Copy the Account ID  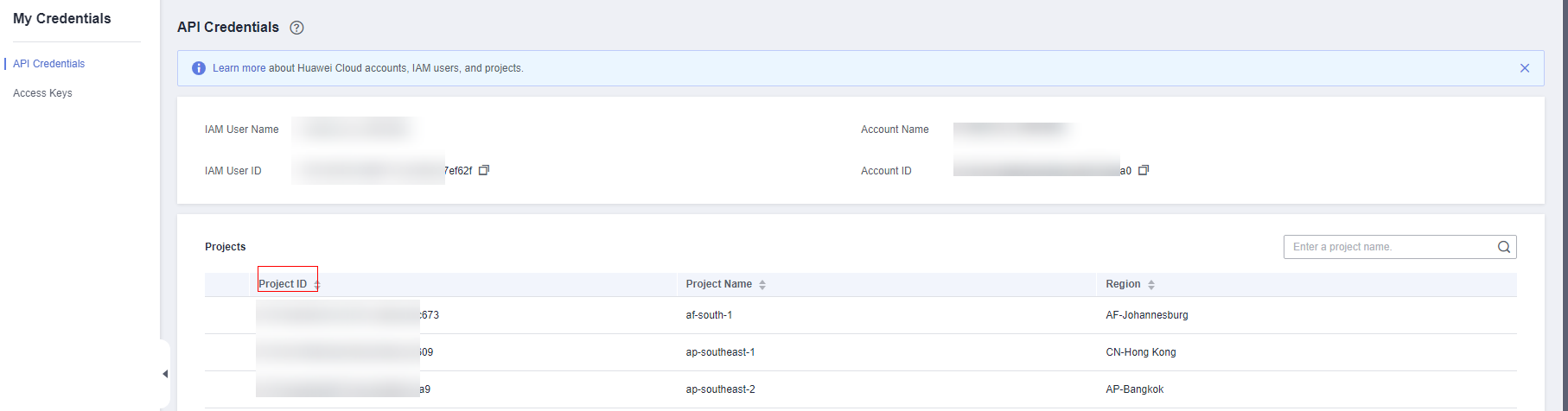coord(1144,170)
